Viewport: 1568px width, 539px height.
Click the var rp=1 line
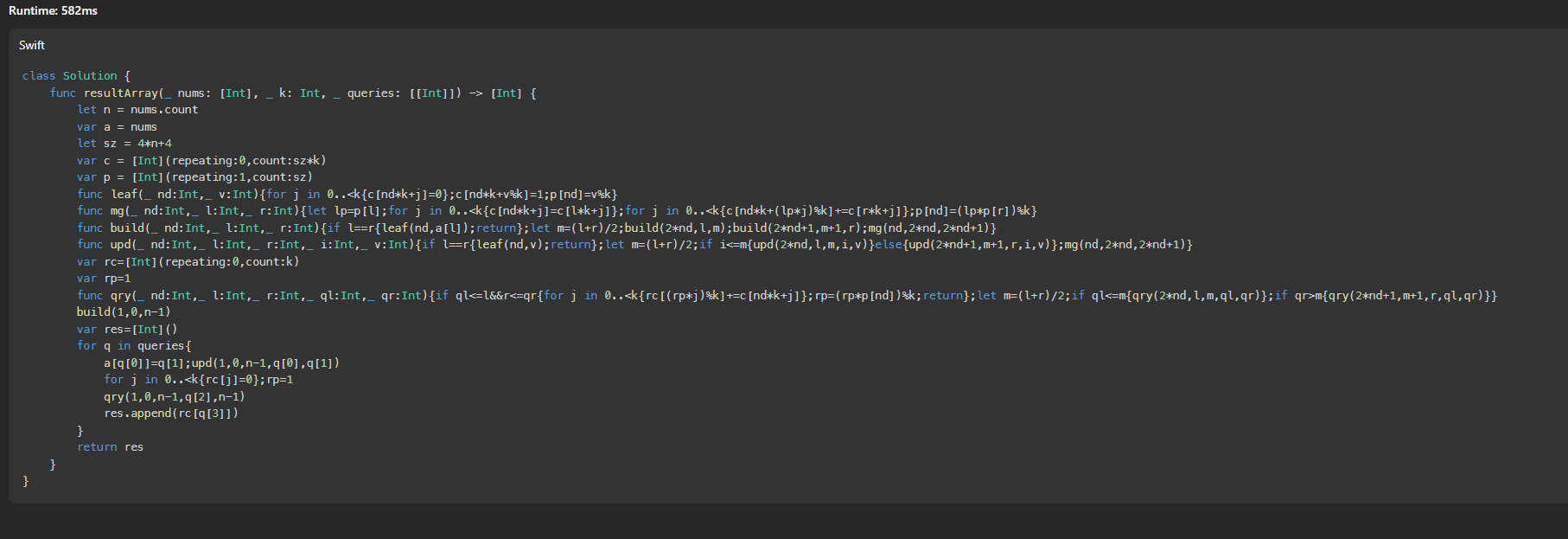pyautogui.click(x=104, y=279)
